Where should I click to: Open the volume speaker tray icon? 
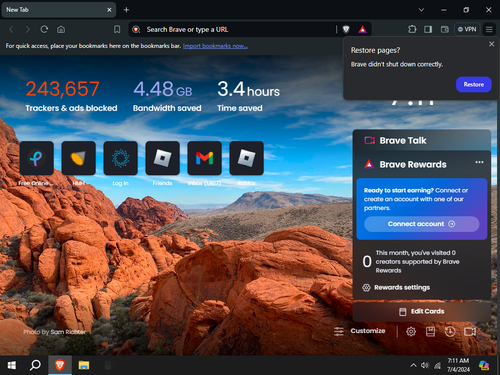(425, 365)
